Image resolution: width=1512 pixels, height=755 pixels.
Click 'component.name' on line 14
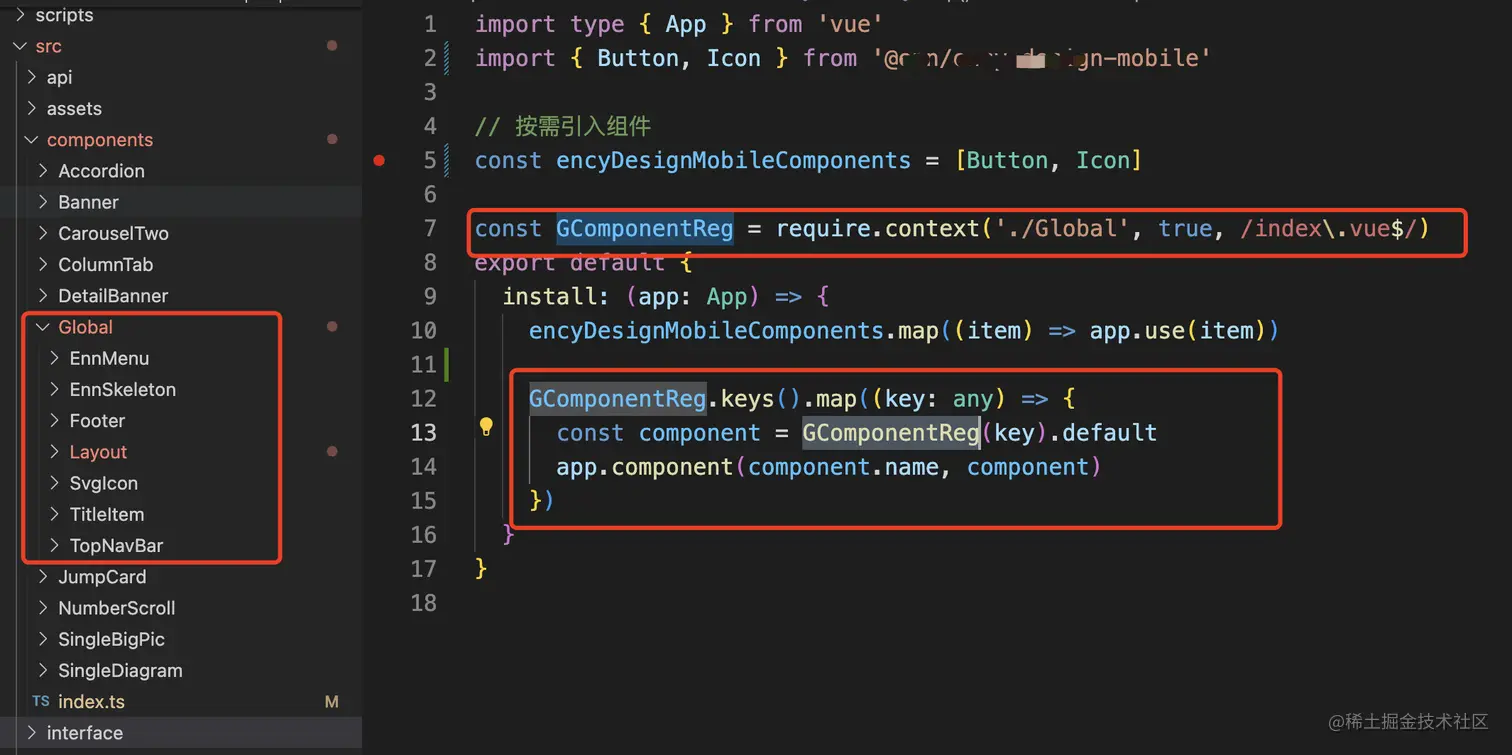[x=843, y=467]
